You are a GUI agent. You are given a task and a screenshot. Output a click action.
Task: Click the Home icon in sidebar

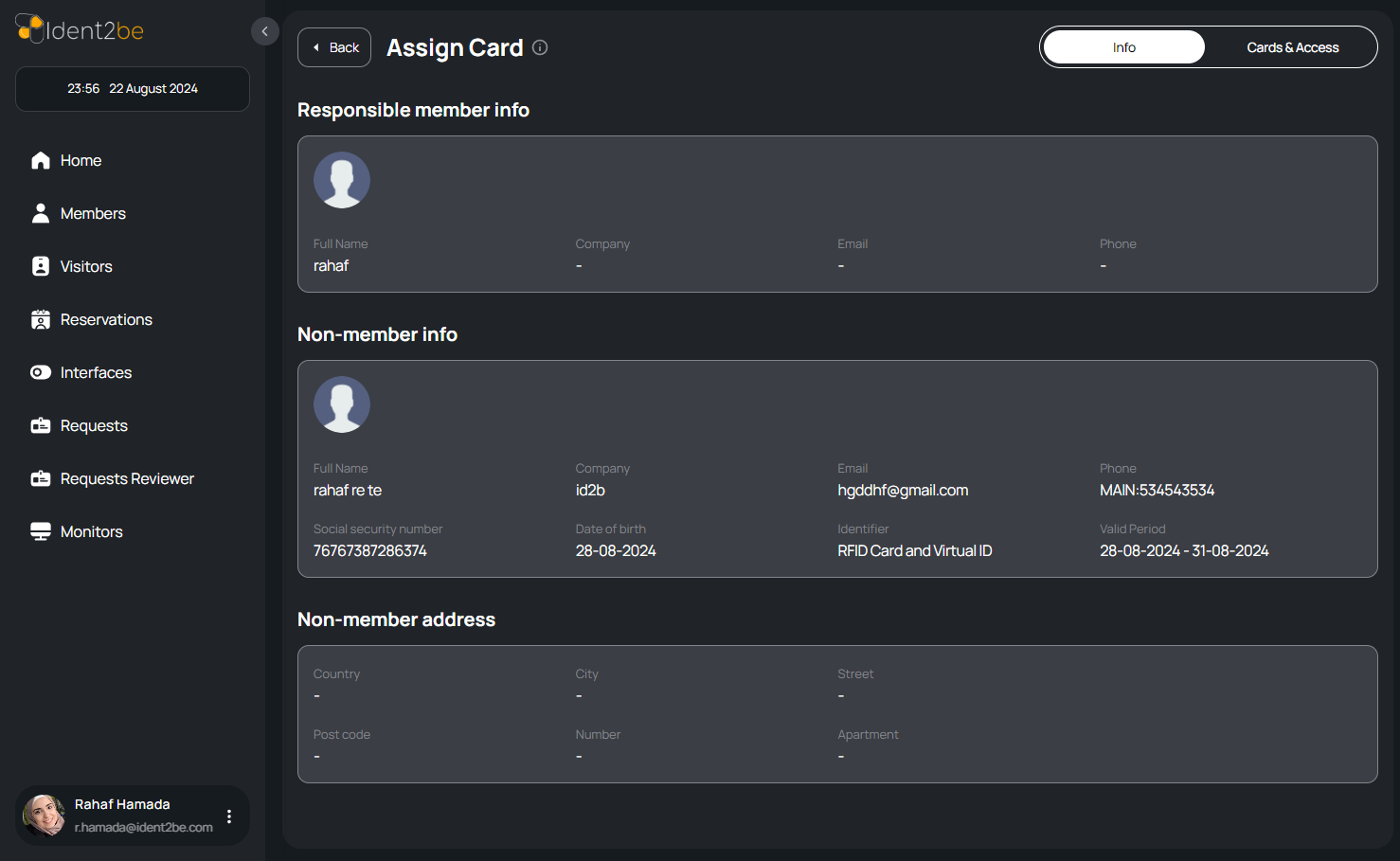40,161
